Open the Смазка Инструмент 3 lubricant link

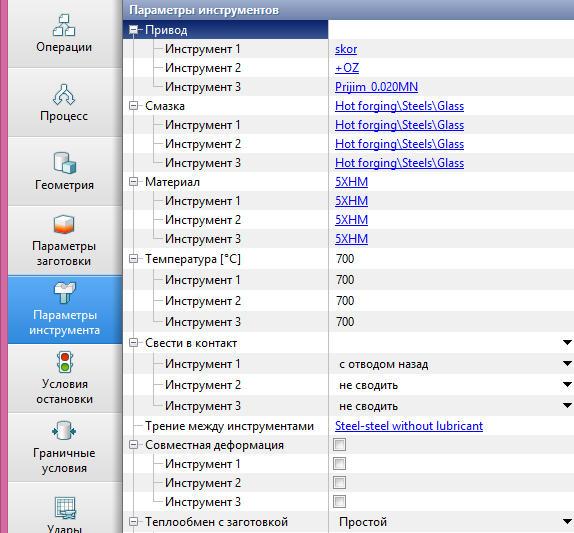click(x=399, y=163)
